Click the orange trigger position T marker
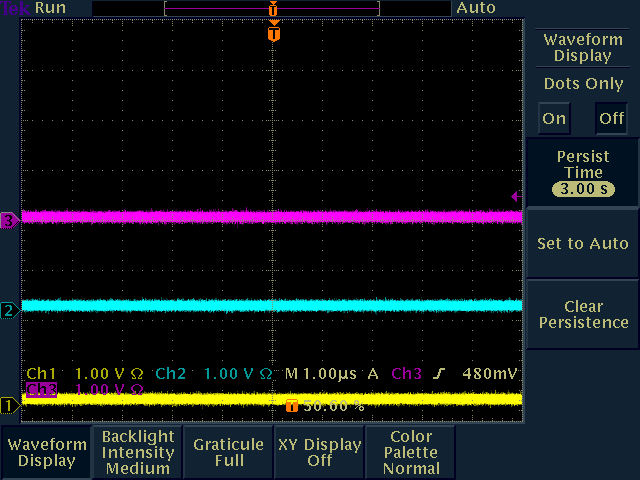The image size is (640, 480). click(274, 34)
